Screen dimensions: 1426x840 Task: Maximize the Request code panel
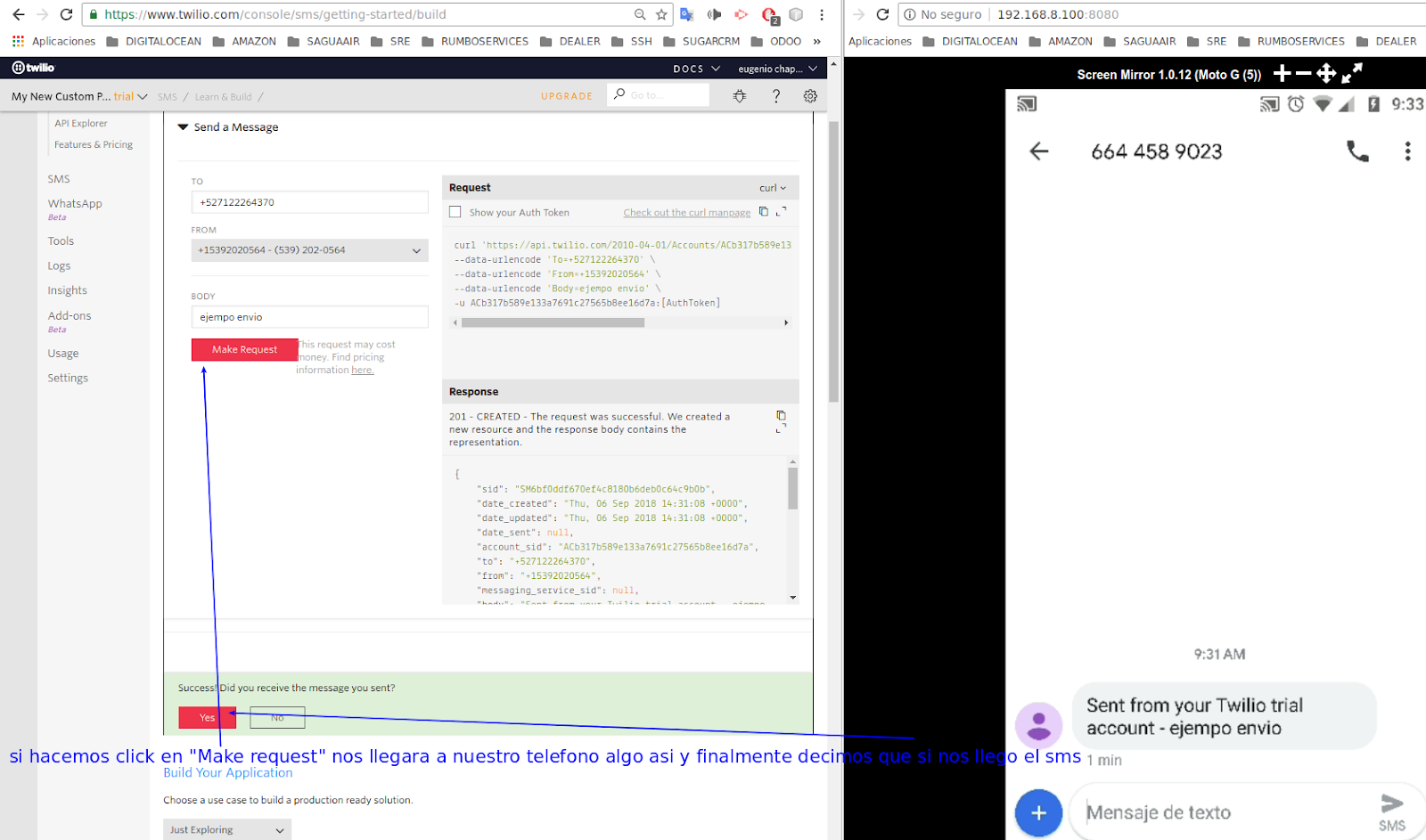(782, 211)
